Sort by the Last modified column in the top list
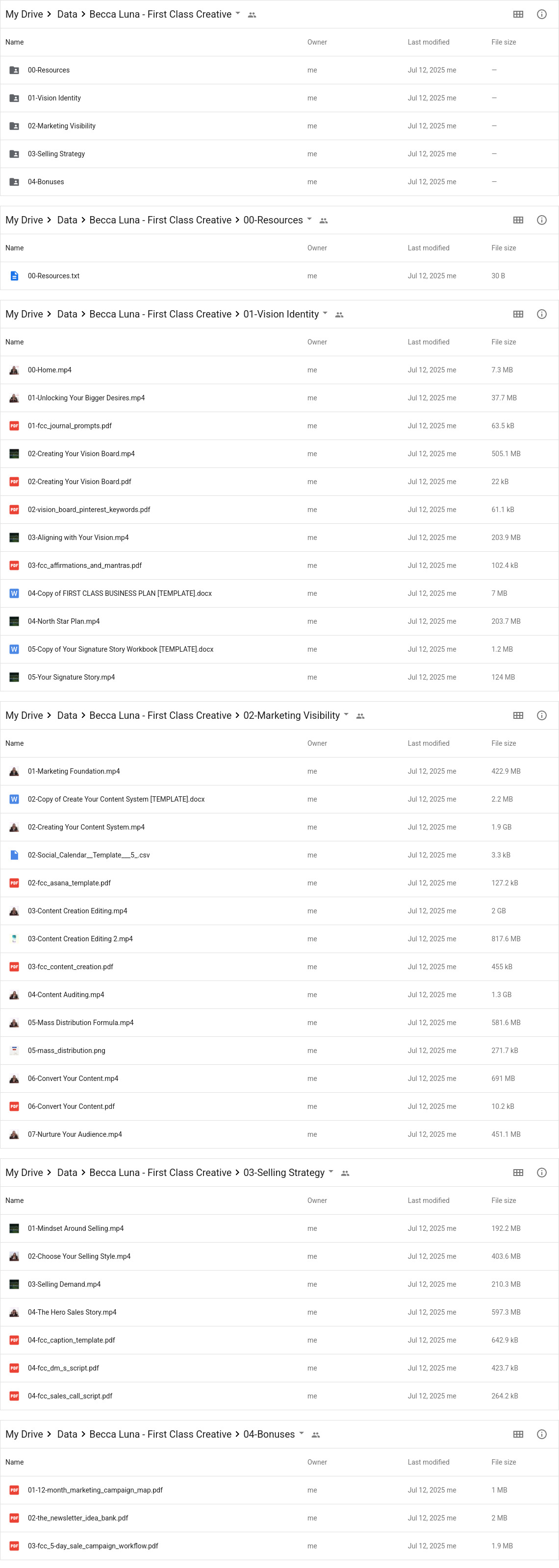The image size is (559, 1568). point(429,42)
